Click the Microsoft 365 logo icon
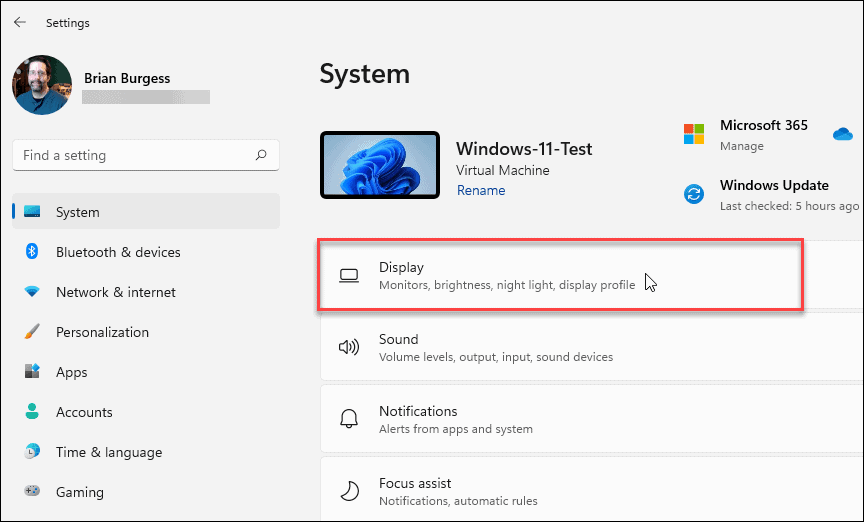The width and height of the screenshot is (864, 522). tap(694, 134)
